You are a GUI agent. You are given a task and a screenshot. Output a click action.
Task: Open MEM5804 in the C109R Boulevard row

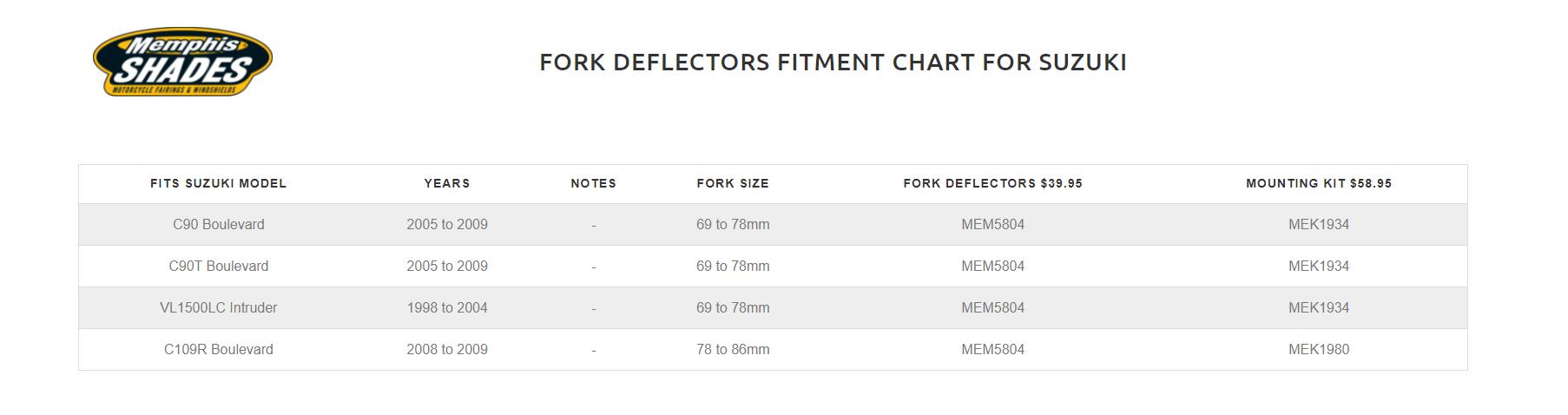[992, 350]
